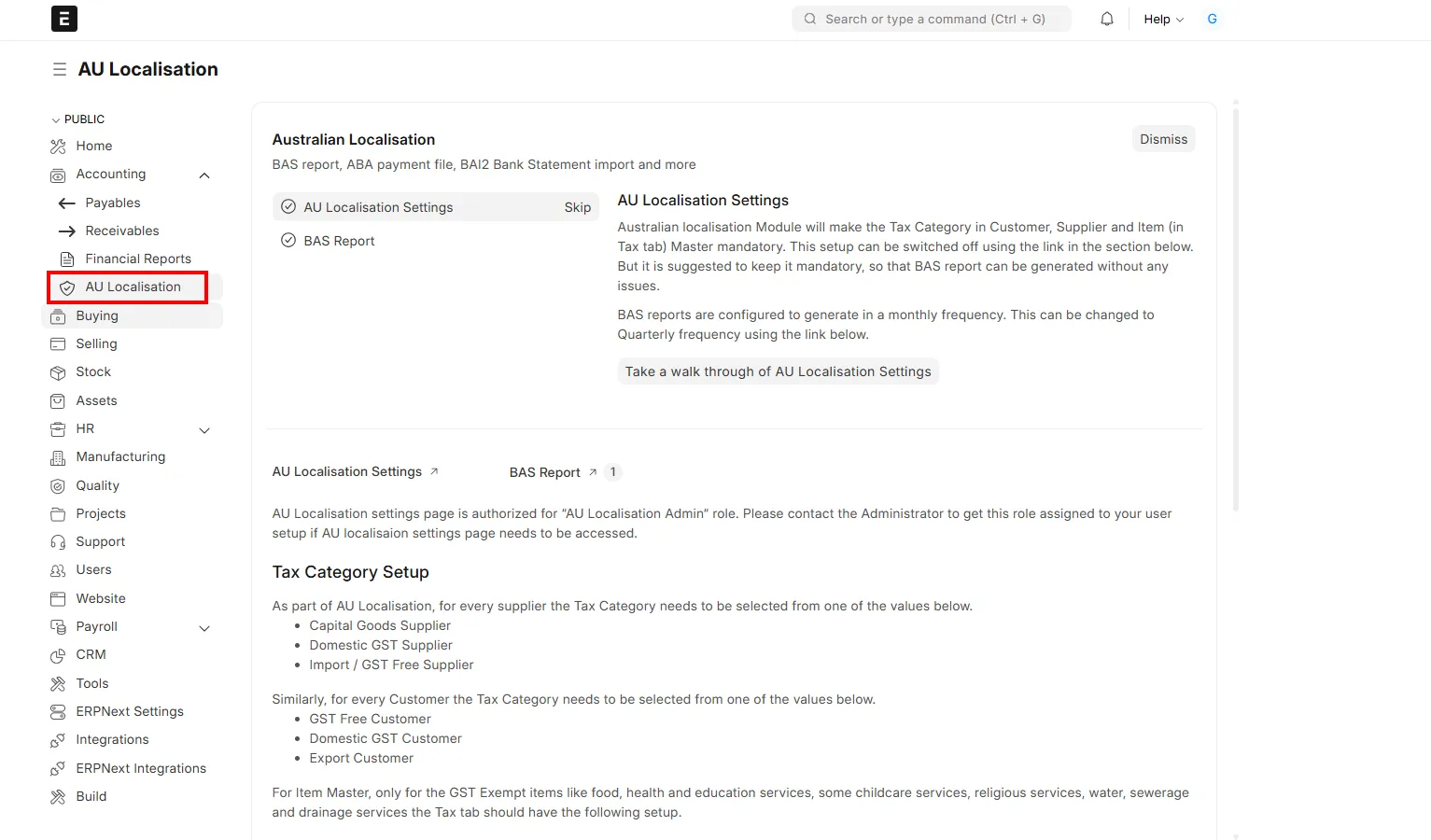Click the search magnifier icon
Image resolution: width=1431 pixels, height=840 pixels.
[x=810, y=19]
